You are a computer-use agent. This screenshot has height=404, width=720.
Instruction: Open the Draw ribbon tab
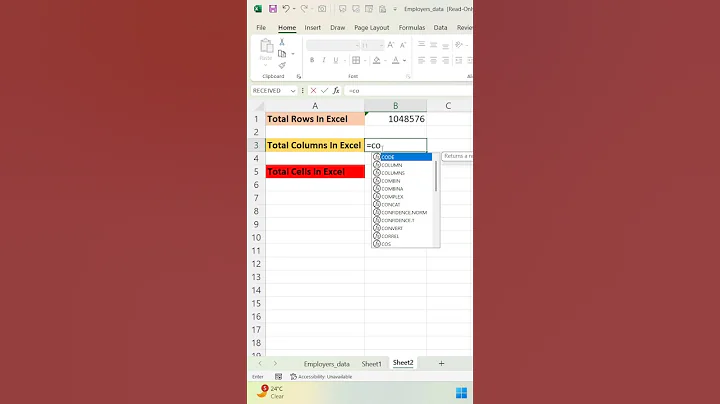pyautogui.click(x=338, y=28)
